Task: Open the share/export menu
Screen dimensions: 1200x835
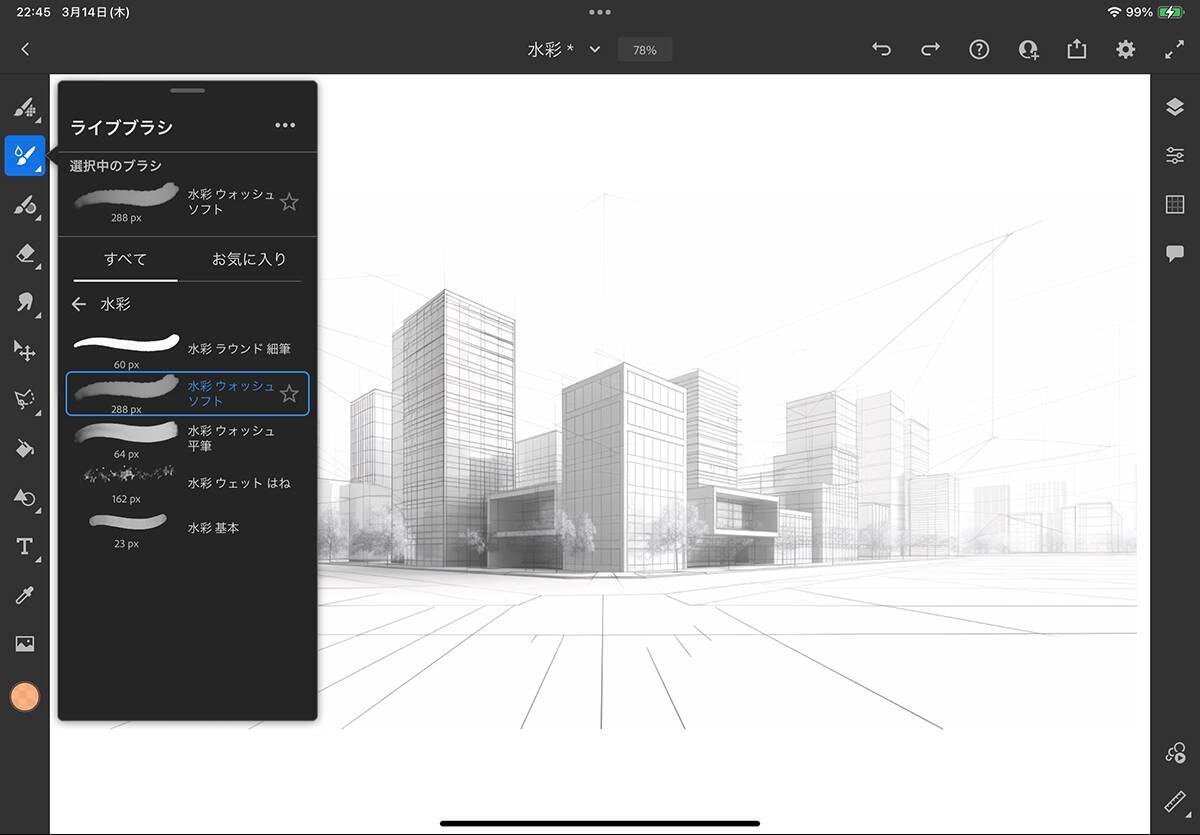Action: point(1076,49)
